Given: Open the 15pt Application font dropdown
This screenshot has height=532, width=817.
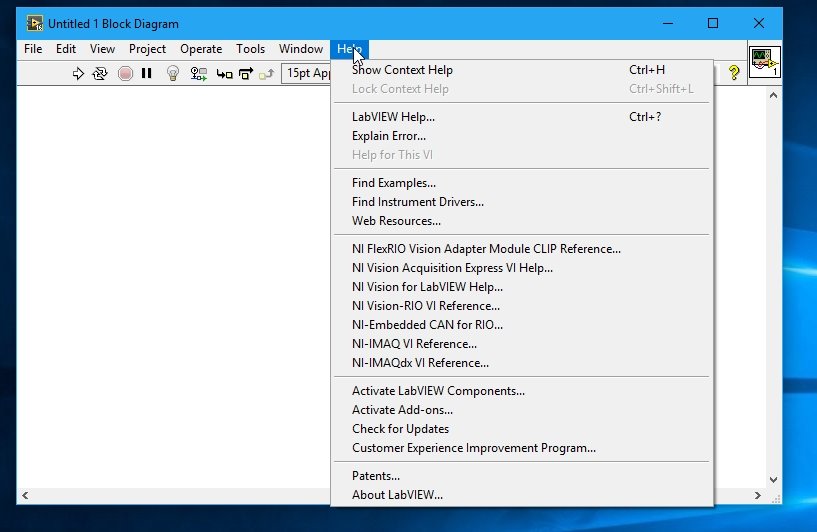Looking at the screenshot, I should [x=306, y=73].
